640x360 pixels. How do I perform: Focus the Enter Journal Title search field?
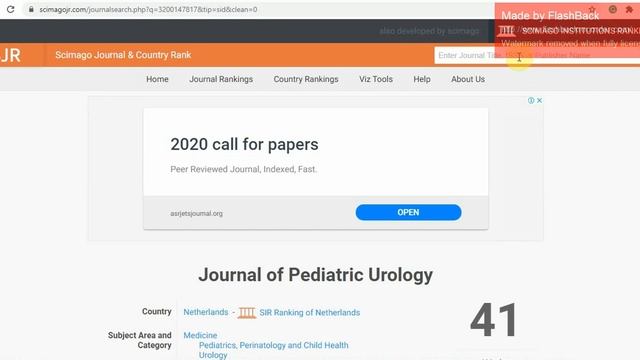pos(537,55)
